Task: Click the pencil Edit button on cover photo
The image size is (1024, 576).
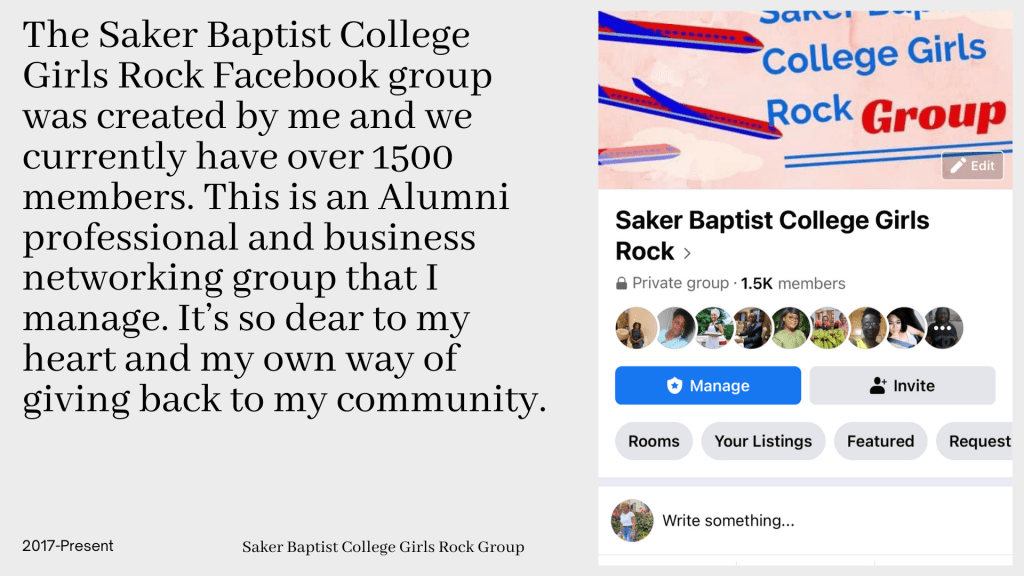Action: click(972, 166)
